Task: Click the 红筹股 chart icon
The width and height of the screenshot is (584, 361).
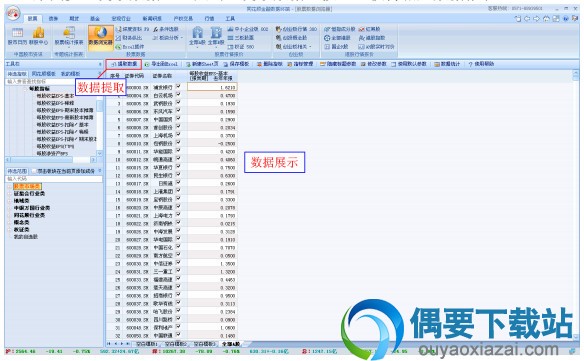Action: pos(370,29)
